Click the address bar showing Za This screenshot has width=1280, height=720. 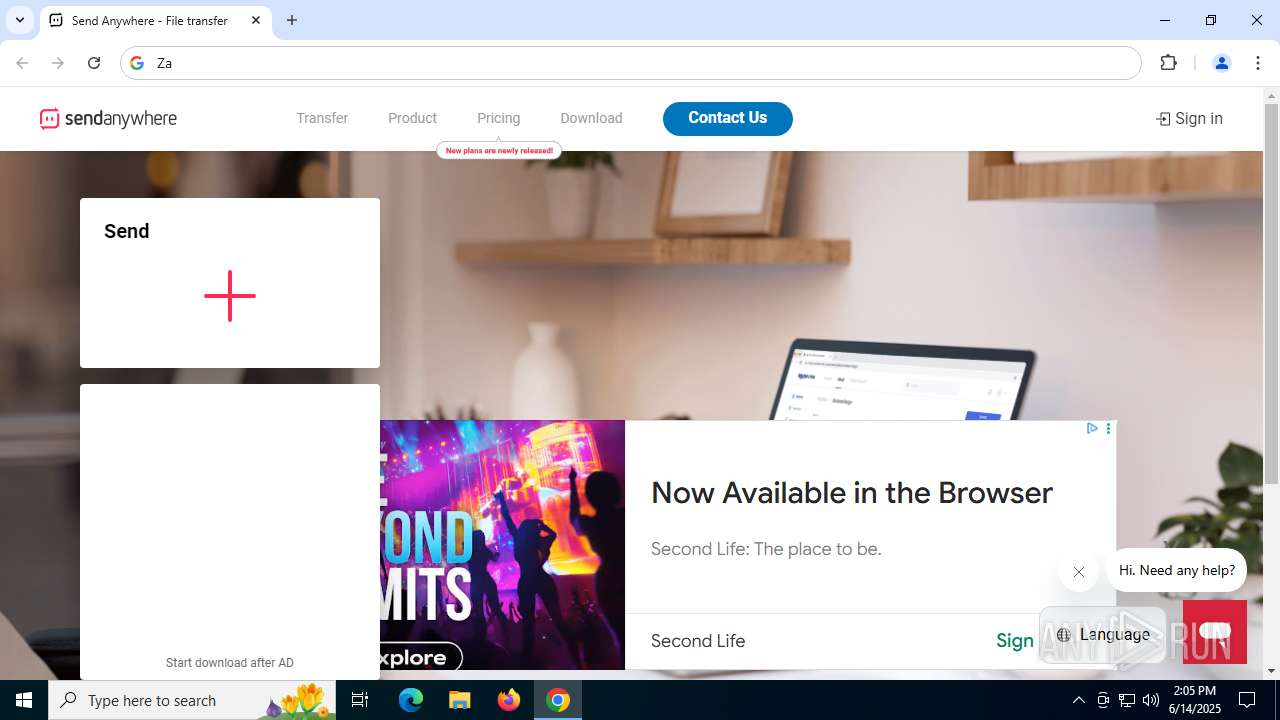coord(630,63)
